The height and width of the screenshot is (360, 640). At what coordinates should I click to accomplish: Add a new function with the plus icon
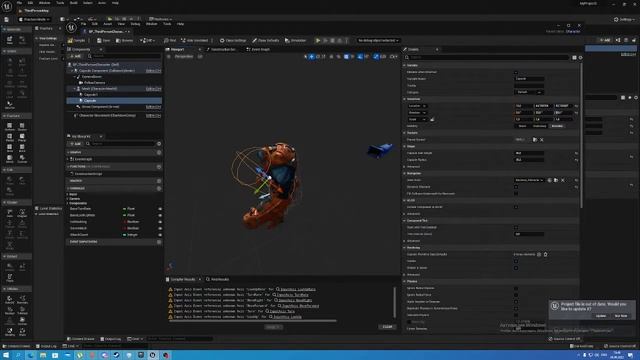tap(159, 167)
